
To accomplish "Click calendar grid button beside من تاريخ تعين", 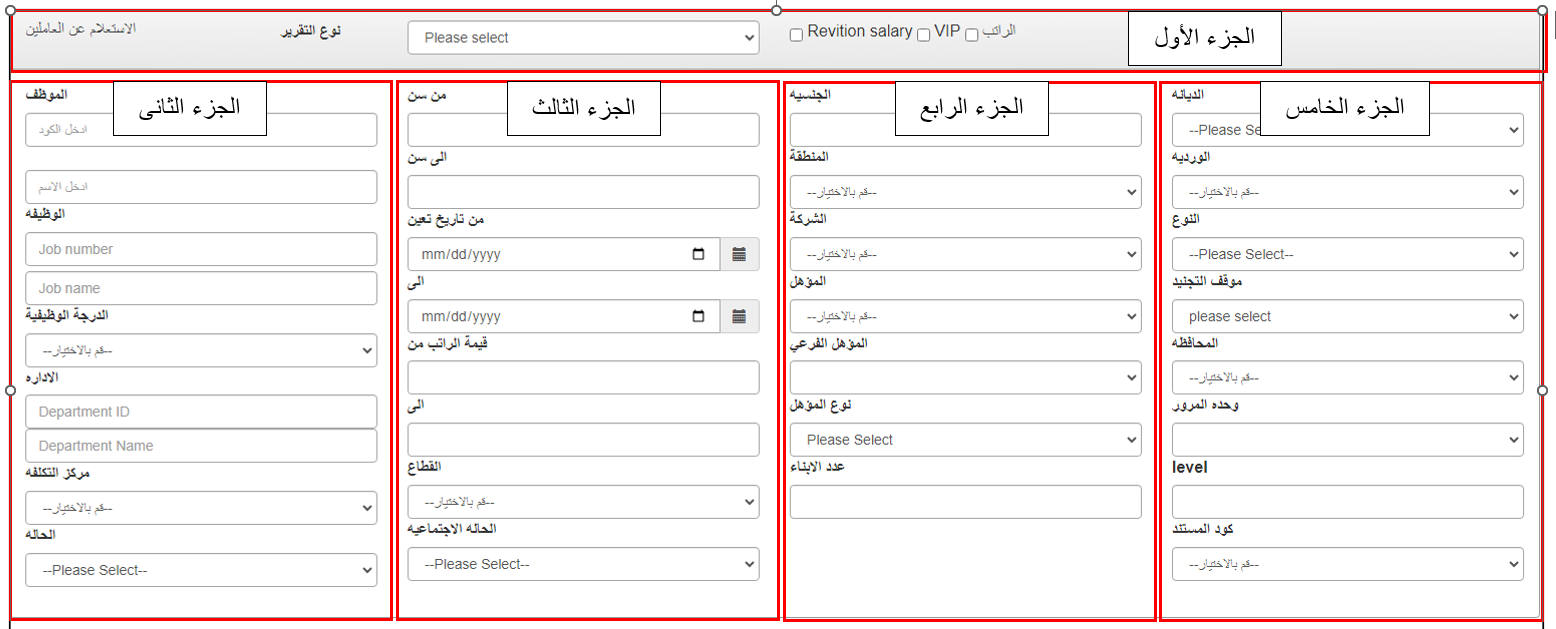I will click(739, 254).
